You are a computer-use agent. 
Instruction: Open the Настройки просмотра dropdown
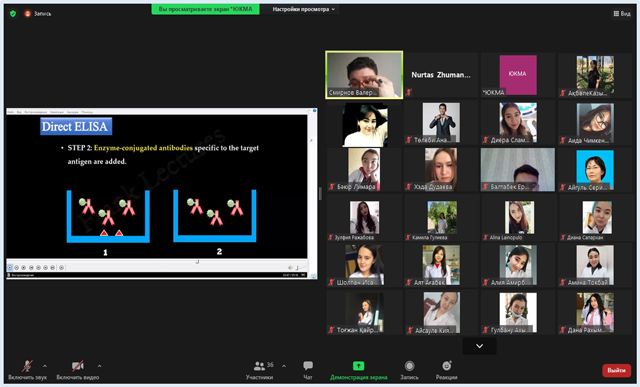[303, 9]
